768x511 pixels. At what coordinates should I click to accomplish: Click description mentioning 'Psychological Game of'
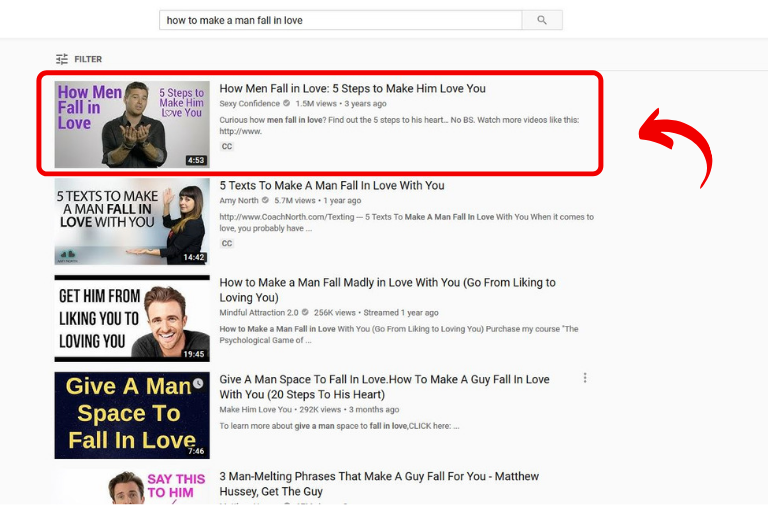point(399,335)
